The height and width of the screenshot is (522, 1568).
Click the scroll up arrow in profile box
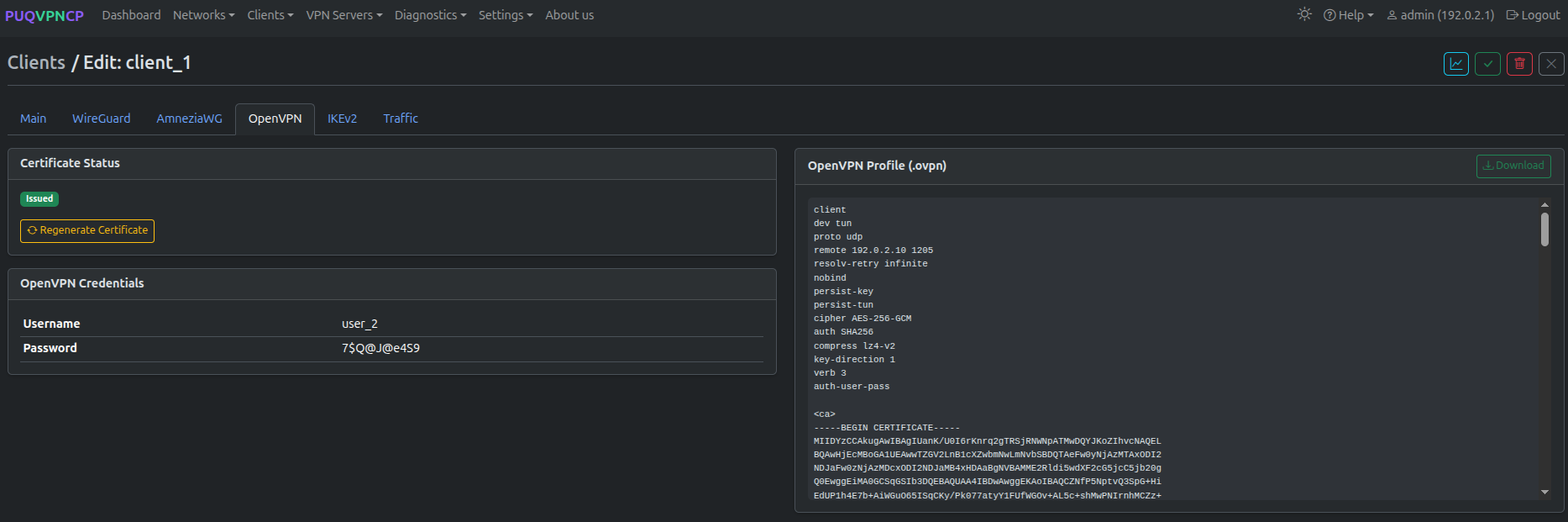(x=1544, y=205)
